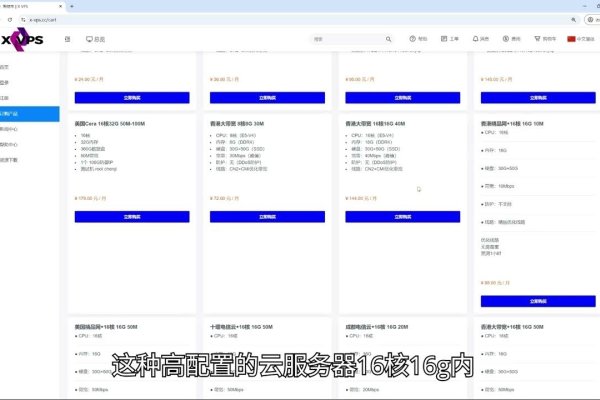Buy the ¥39.00 per month plan
Viewport: 600px width, 400px height.
click(267, 98)
